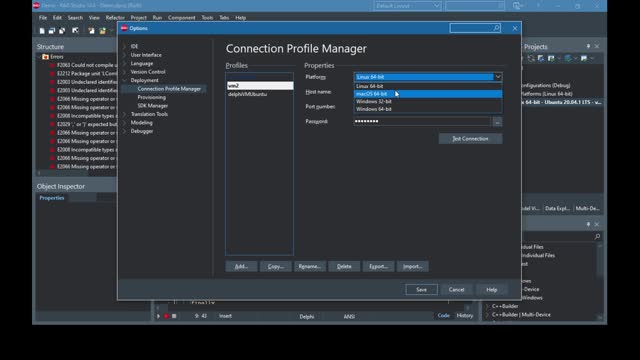Click the red macro record button
The width and height of the screenshot is (640, 360).
tap(166, 316)
